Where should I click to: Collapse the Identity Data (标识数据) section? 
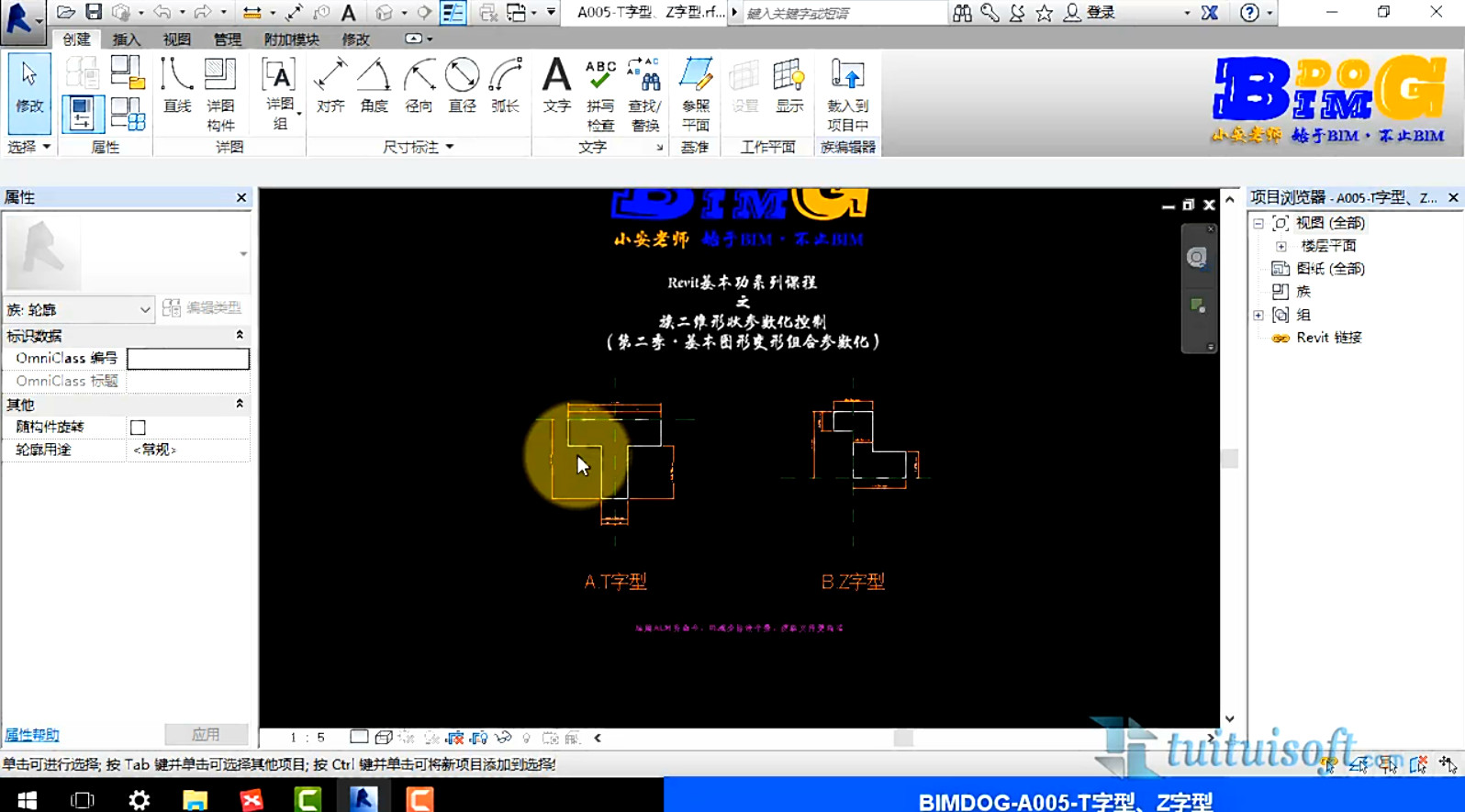pos(240,335)
